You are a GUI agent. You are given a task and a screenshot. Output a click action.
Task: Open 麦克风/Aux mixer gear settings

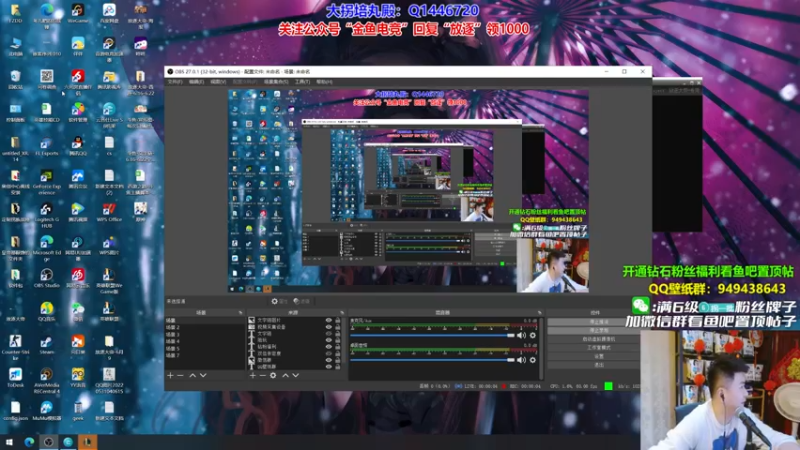(533, 335)
